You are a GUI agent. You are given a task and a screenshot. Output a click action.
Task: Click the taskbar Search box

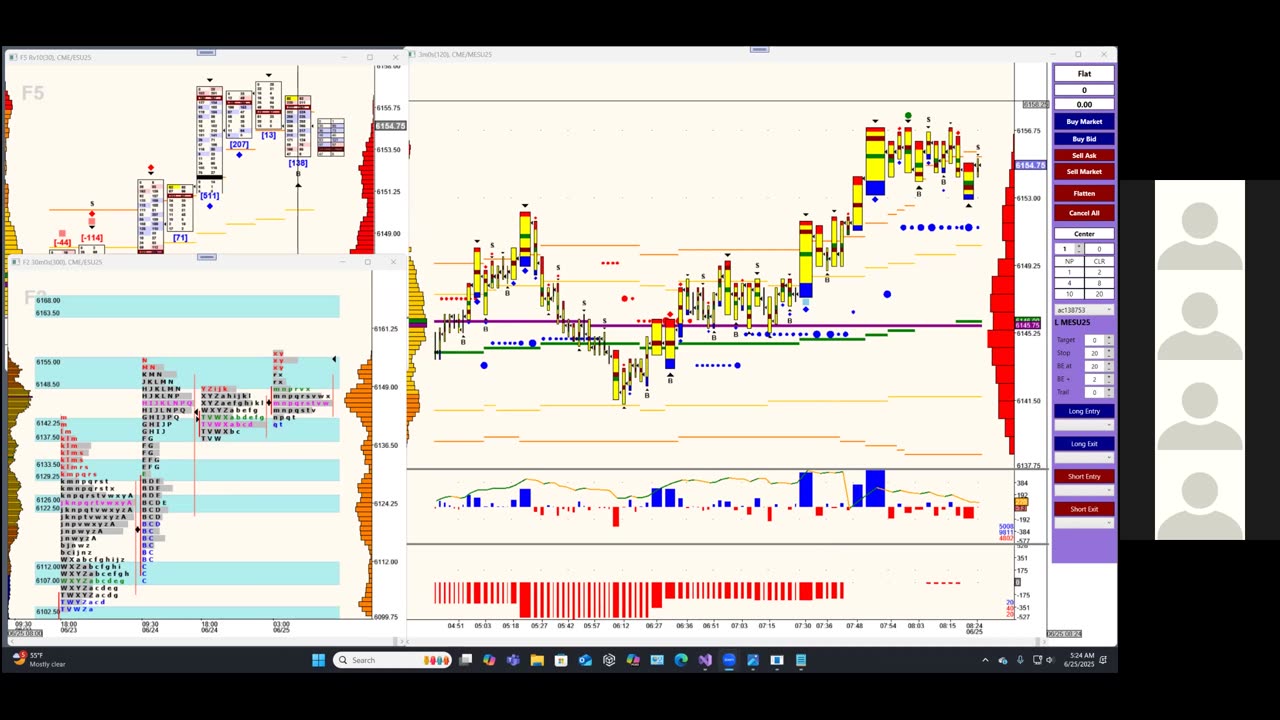[393, 660]
